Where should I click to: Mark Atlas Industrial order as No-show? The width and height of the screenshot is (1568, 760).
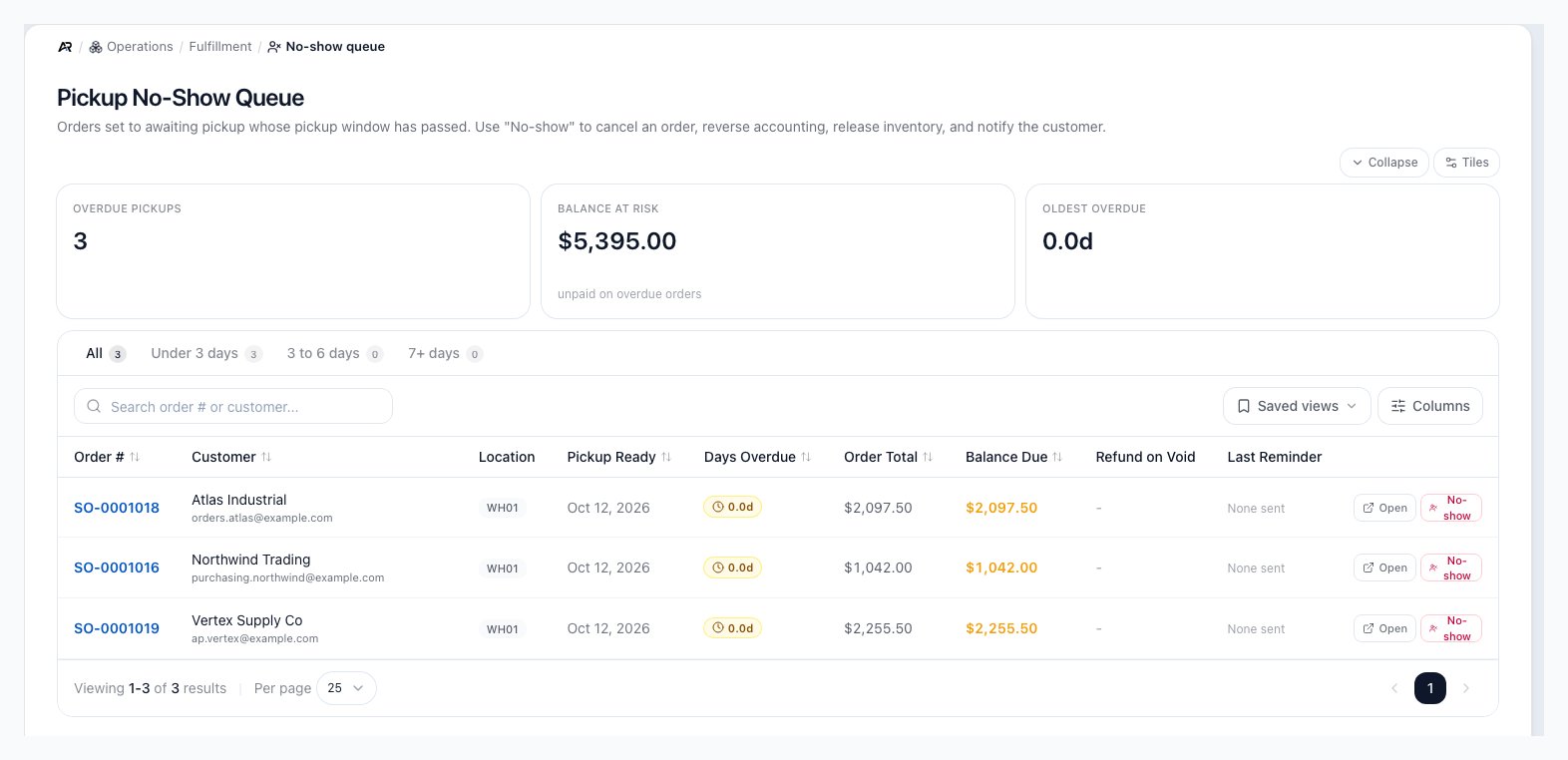(x=1451, y=508)
